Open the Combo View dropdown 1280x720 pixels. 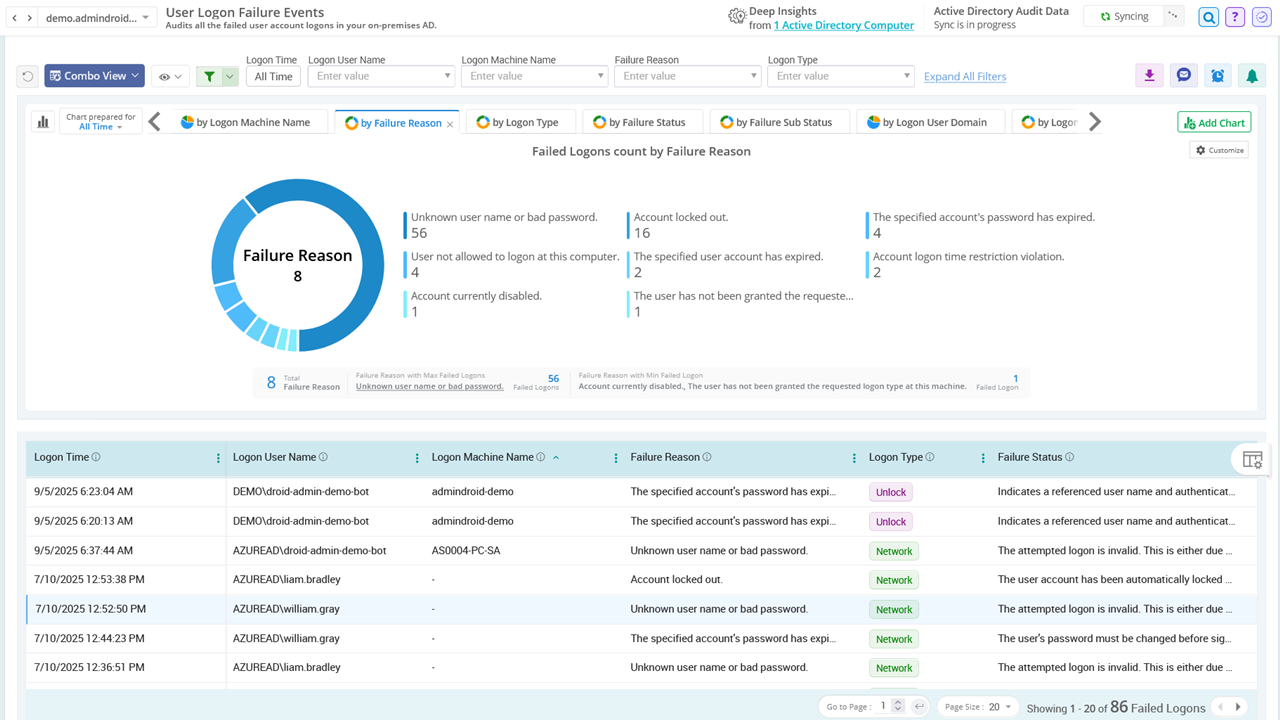[94, 75]
